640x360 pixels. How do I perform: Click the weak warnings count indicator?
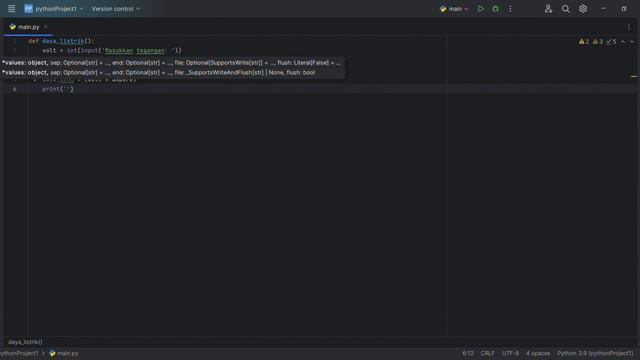point(598,42)
